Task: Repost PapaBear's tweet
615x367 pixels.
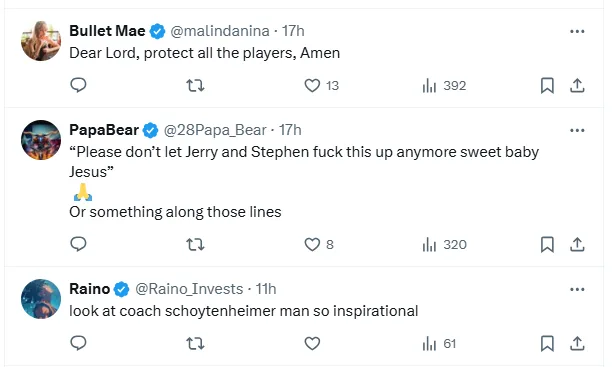Action: pyautogui.click(x=195, y=245)
